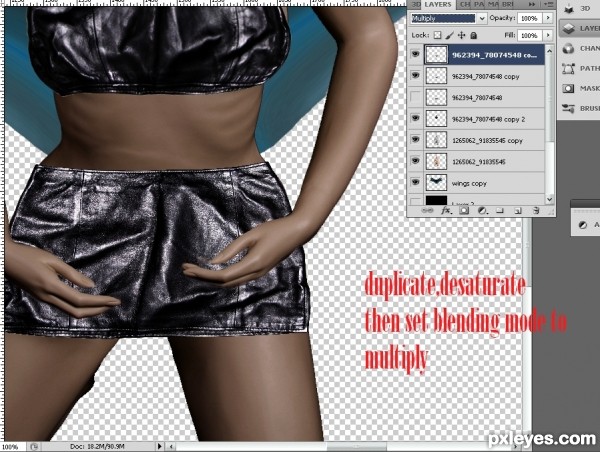This screenshot has width=600, height=452.
Task: Click the black thumbnail of the bottom layer
Action: (436, 200)
